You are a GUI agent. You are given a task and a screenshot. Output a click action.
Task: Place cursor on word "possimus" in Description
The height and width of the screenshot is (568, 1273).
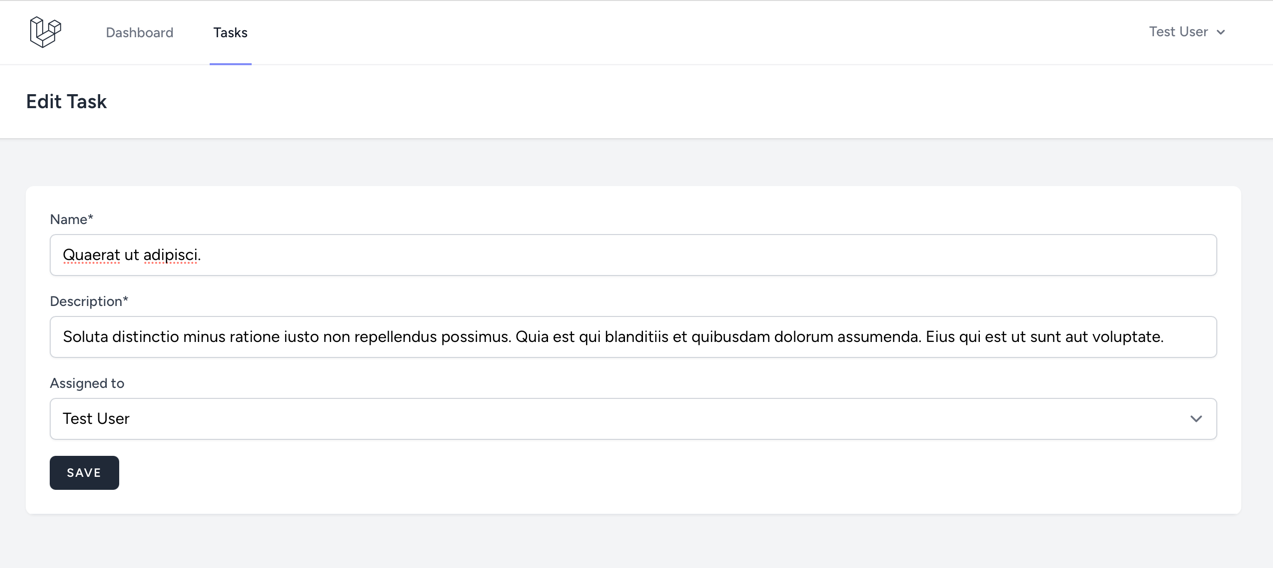point(476,337)
